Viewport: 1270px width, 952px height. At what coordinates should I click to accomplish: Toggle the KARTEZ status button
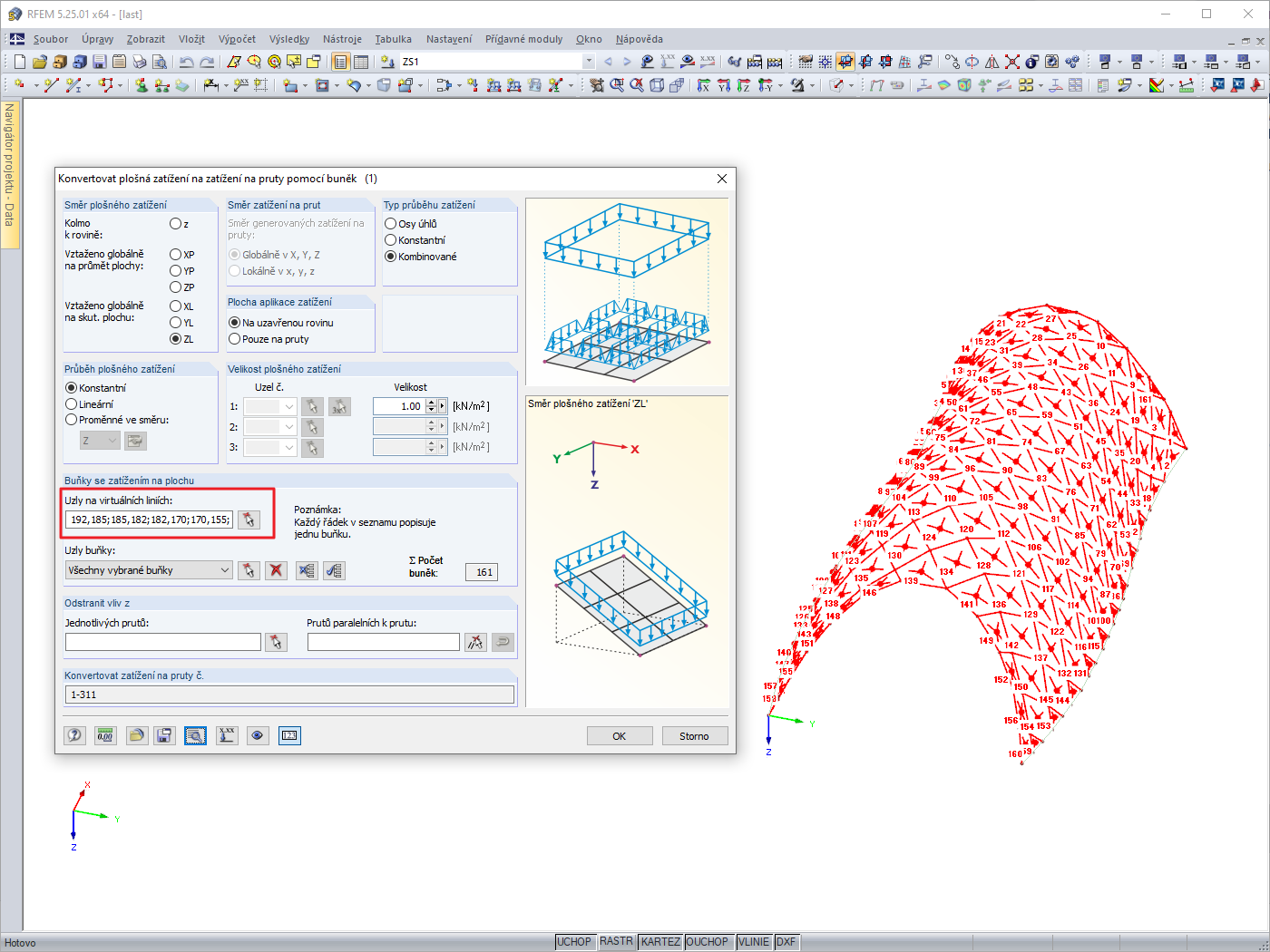660,942
